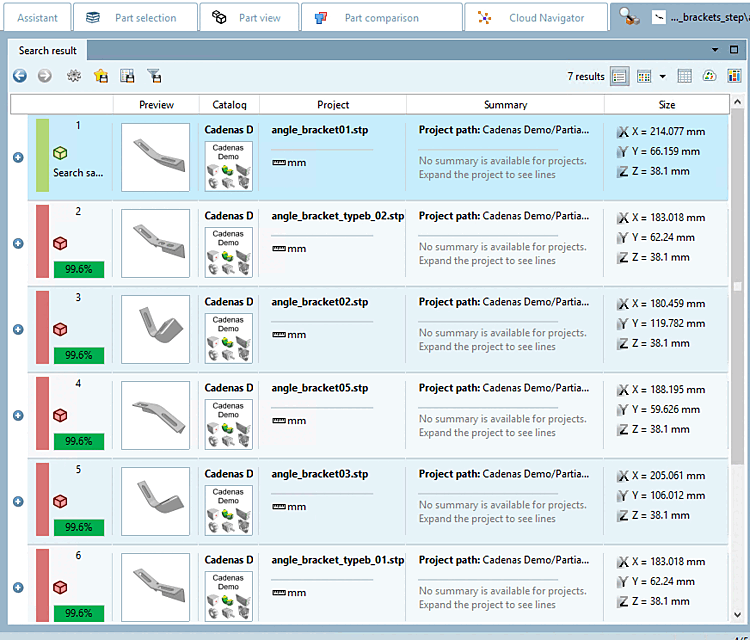Click the save results disk icon
Image resolution: width=750 pixels, height=640 pixels.
click(127, 76)
